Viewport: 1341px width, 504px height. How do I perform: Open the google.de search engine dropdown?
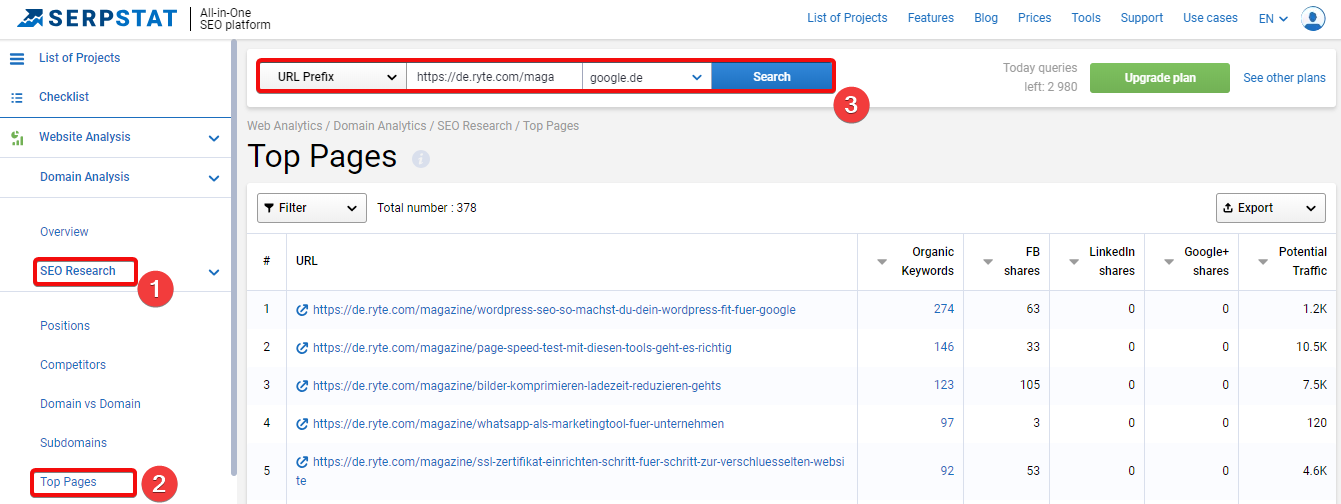647,76
